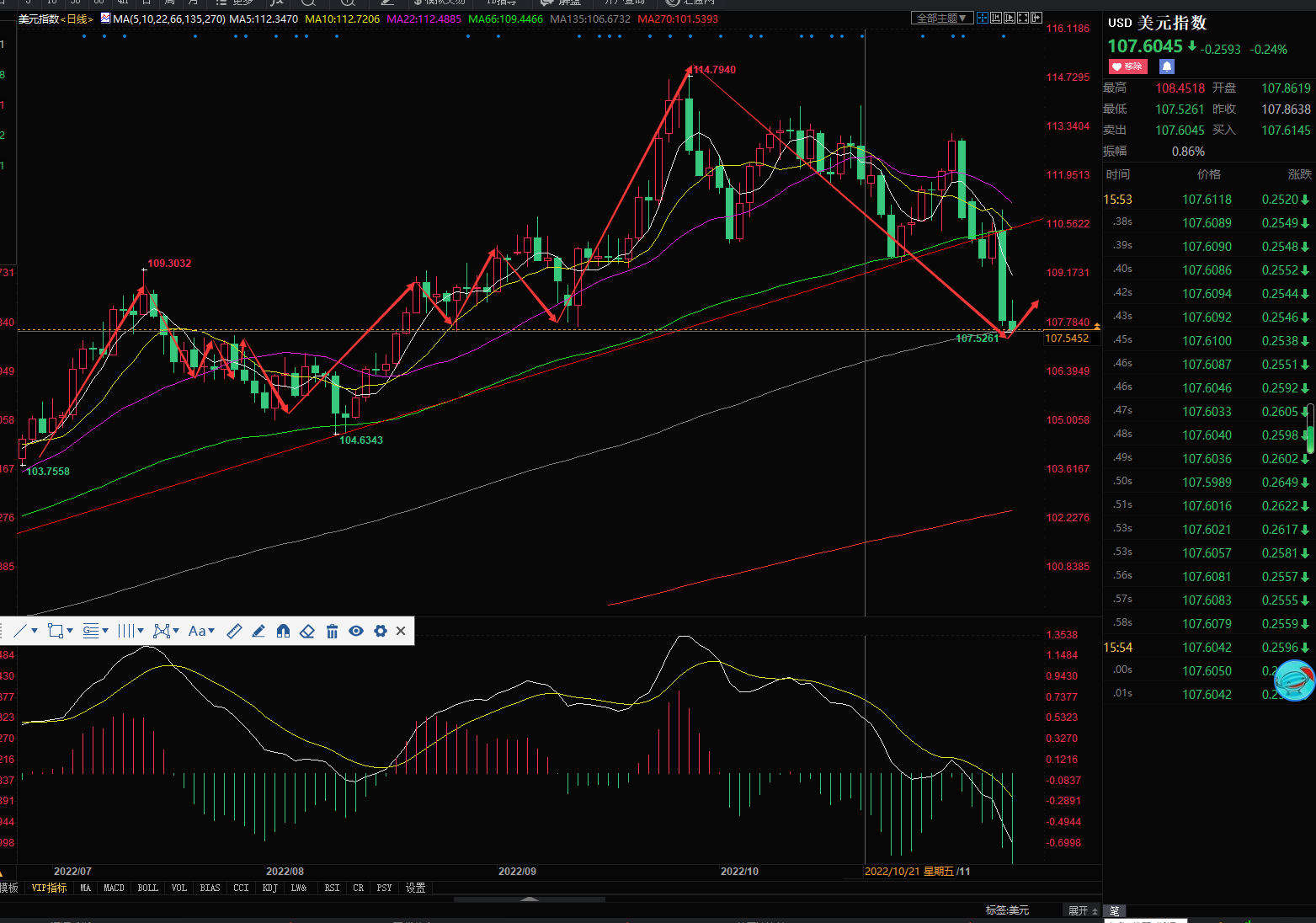Image resolution: width=1316 pixels, height=923 pixels.
Task: Delete all drawings with trash icon
Action: click(x=332, y=631)
